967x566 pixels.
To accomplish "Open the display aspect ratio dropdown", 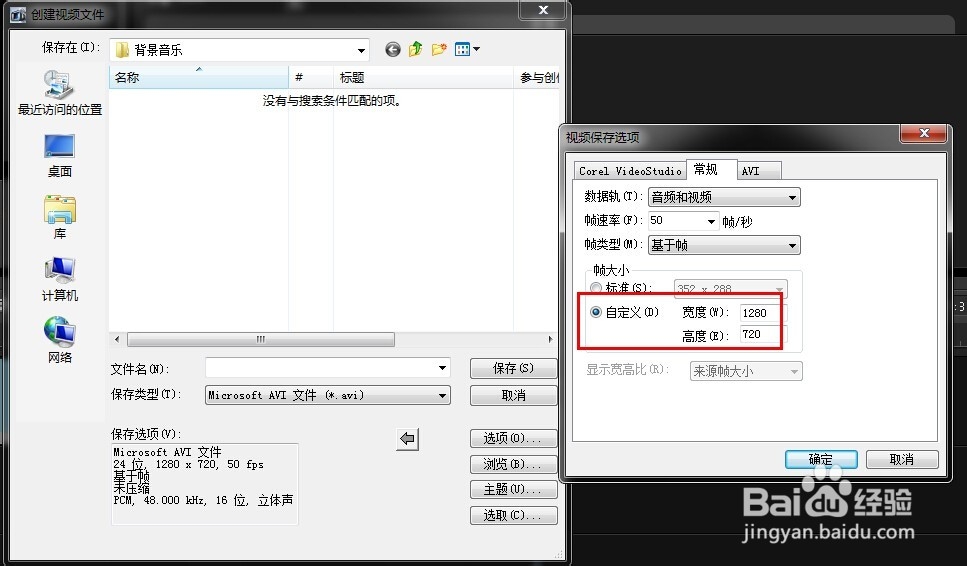I will pyautogui.click(x=746, y=371).
